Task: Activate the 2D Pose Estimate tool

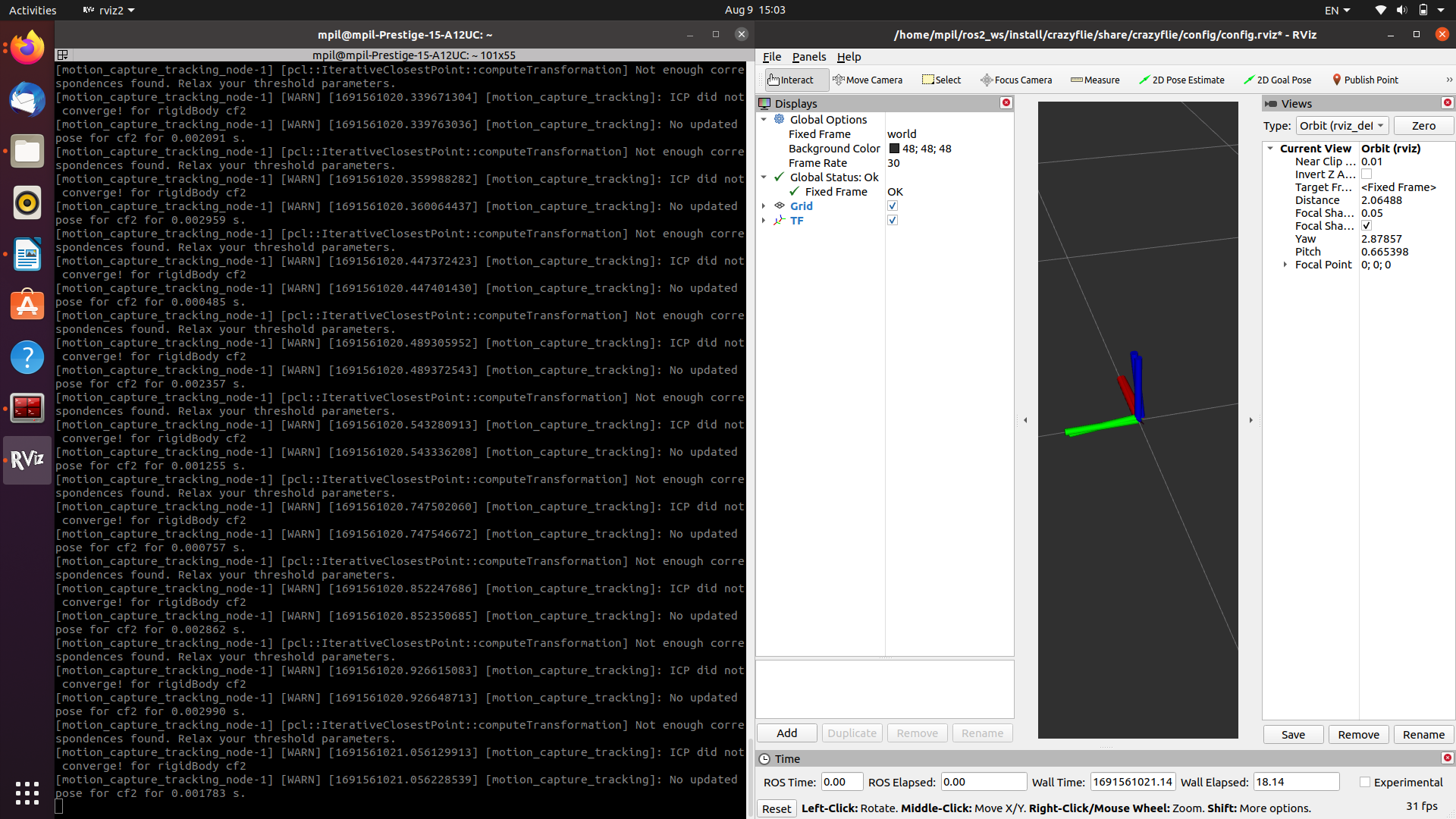Action: pyautogui.click(x=1181, y=80)
